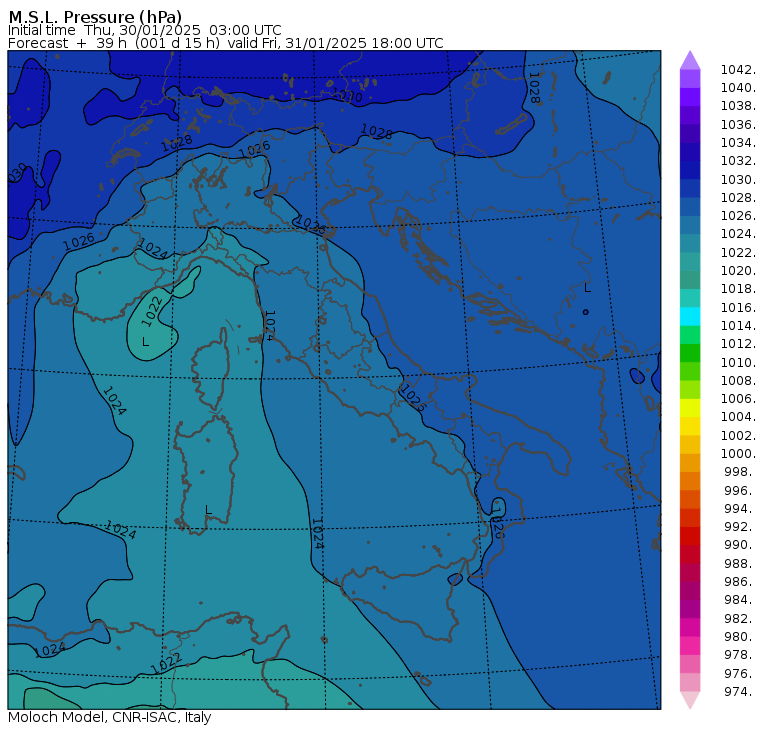Click the 1004. legend value

pyautogui.click(x=738, y=416)
